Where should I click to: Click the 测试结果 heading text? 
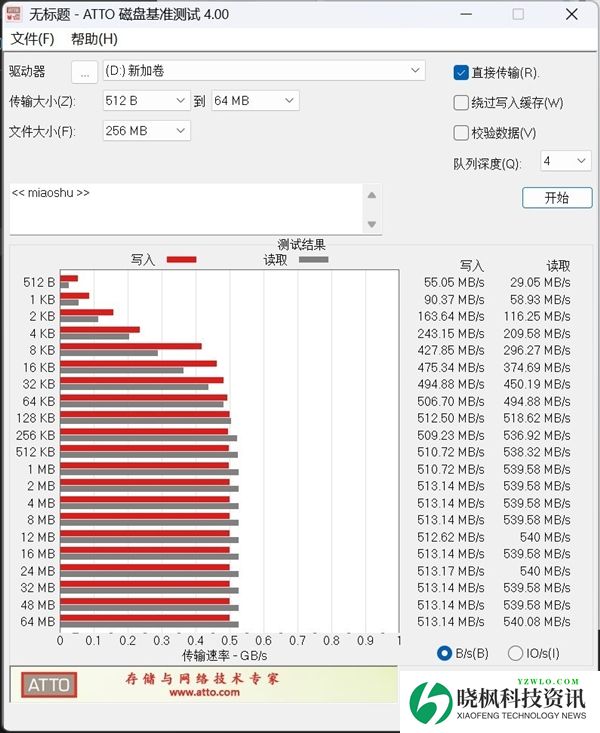click(x=302, y=244)
